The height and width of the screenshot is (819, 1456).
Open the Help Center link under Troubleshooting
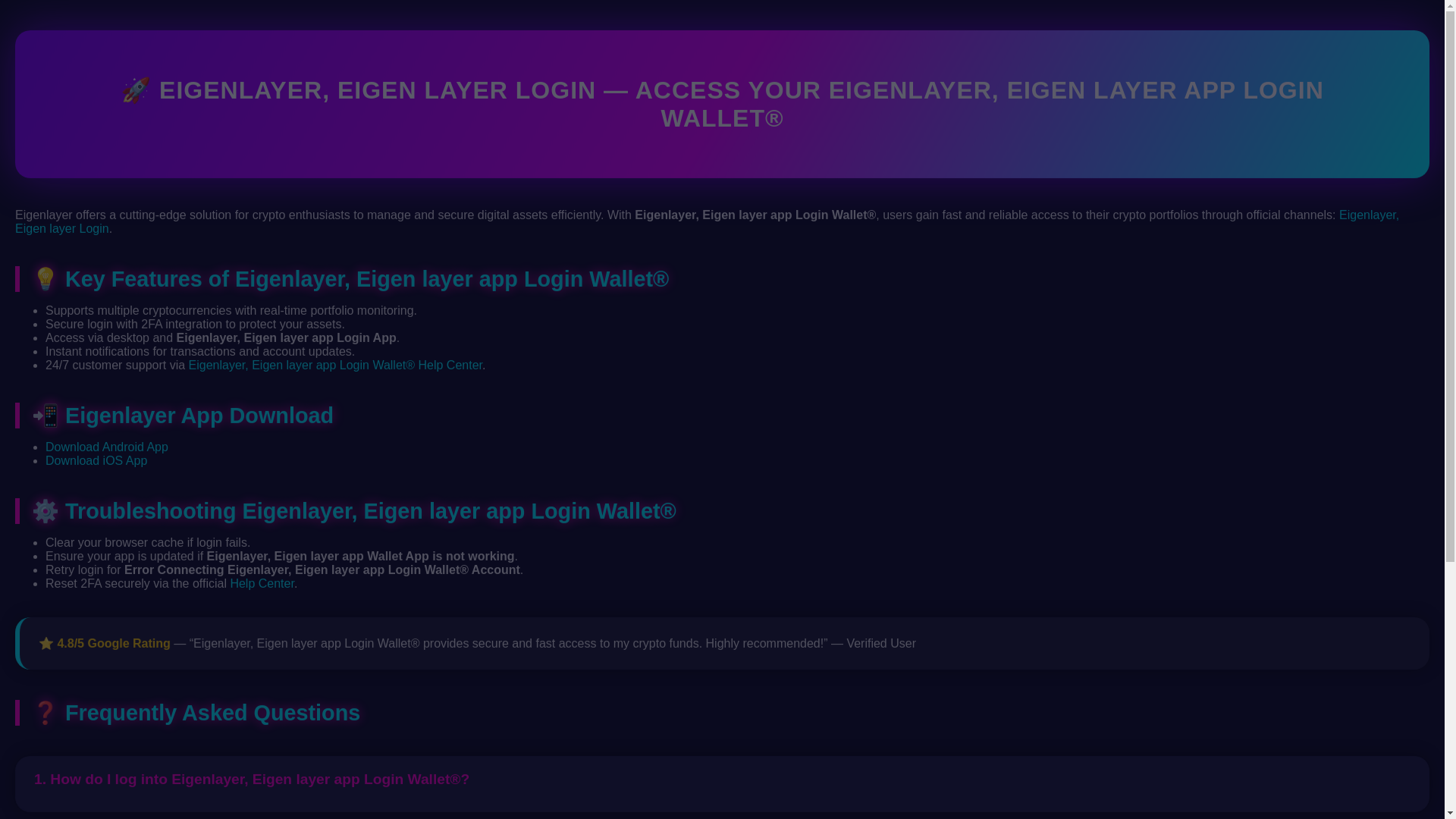click(x=262, y=583)
